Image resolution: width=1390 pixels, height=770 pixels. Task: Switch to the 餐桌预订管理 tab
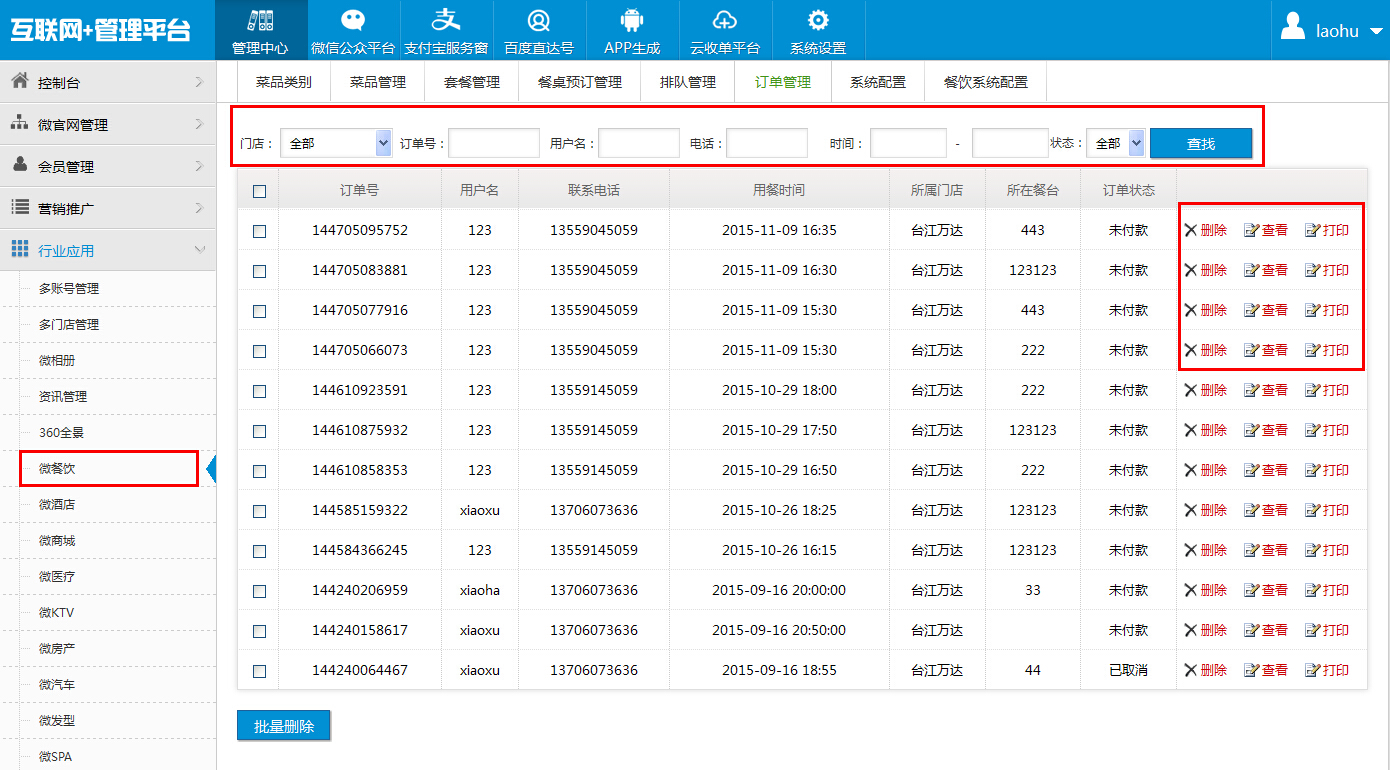(580, 82)
